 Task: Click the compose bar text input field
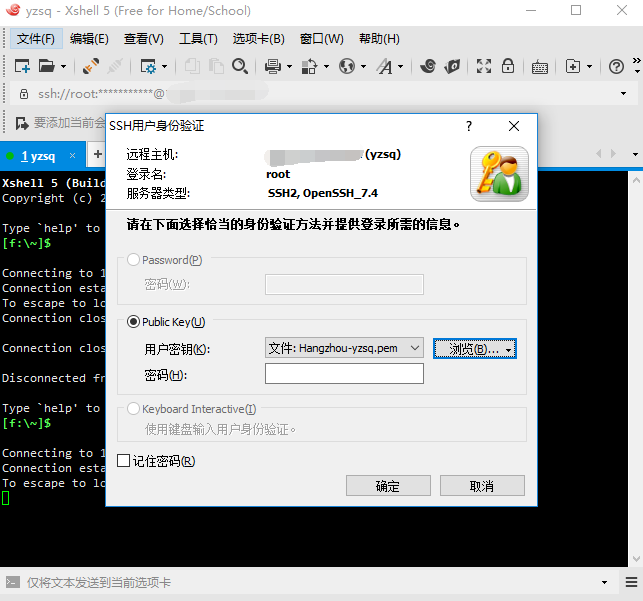[x=308, y=582]
